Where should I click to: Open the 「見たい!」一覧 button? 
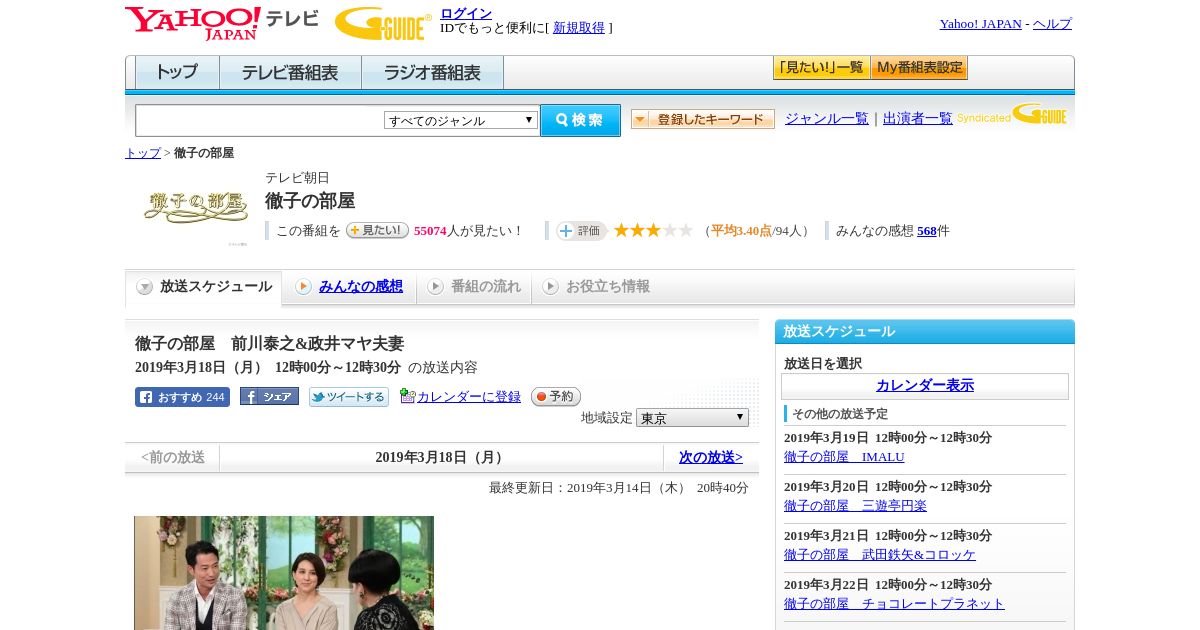822,68
